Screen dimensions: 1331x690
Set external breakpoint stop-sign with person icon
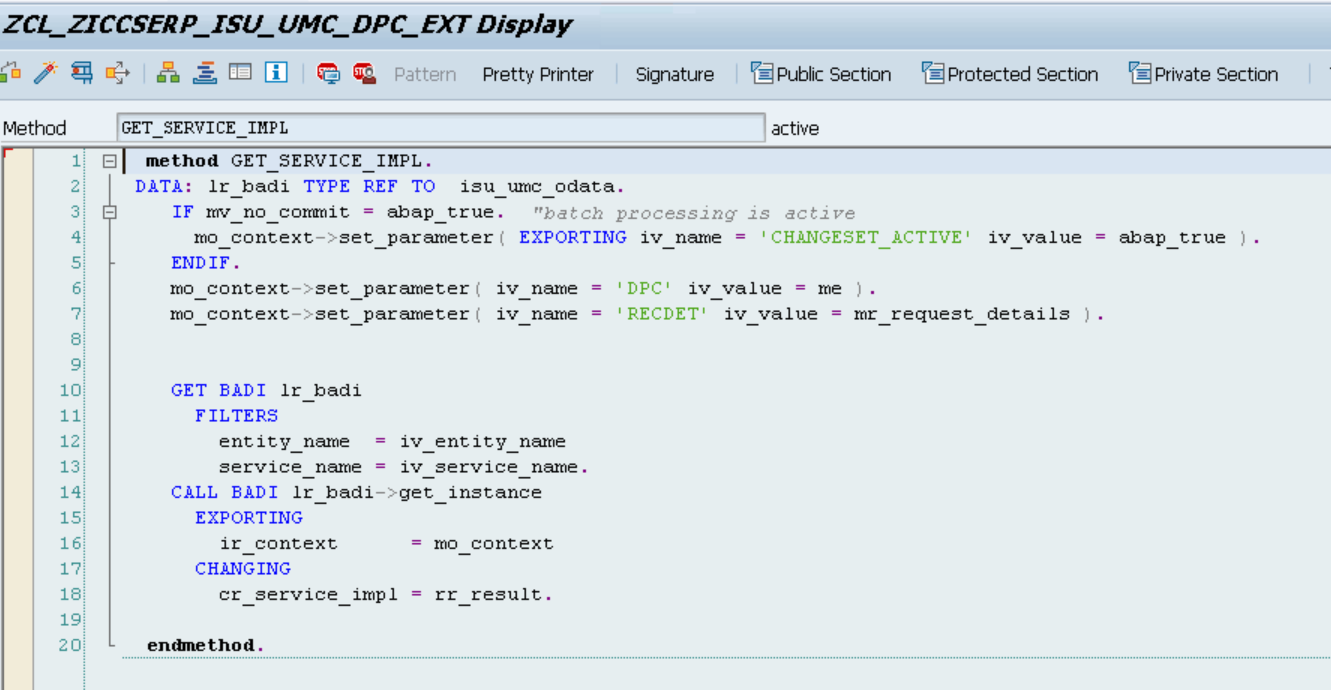(x=364, y=73)
